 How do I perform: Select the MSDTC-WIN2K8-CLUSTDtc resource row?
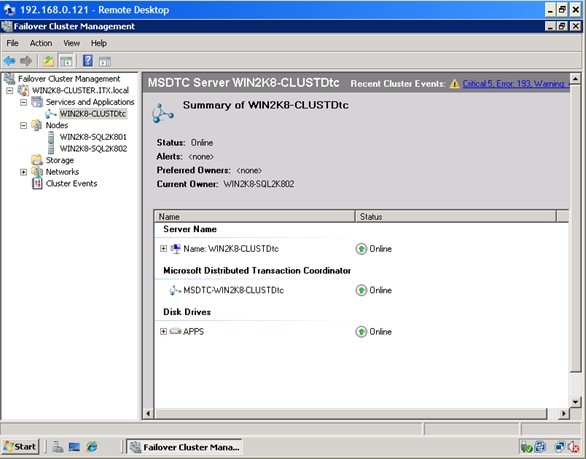coord(233,290)
